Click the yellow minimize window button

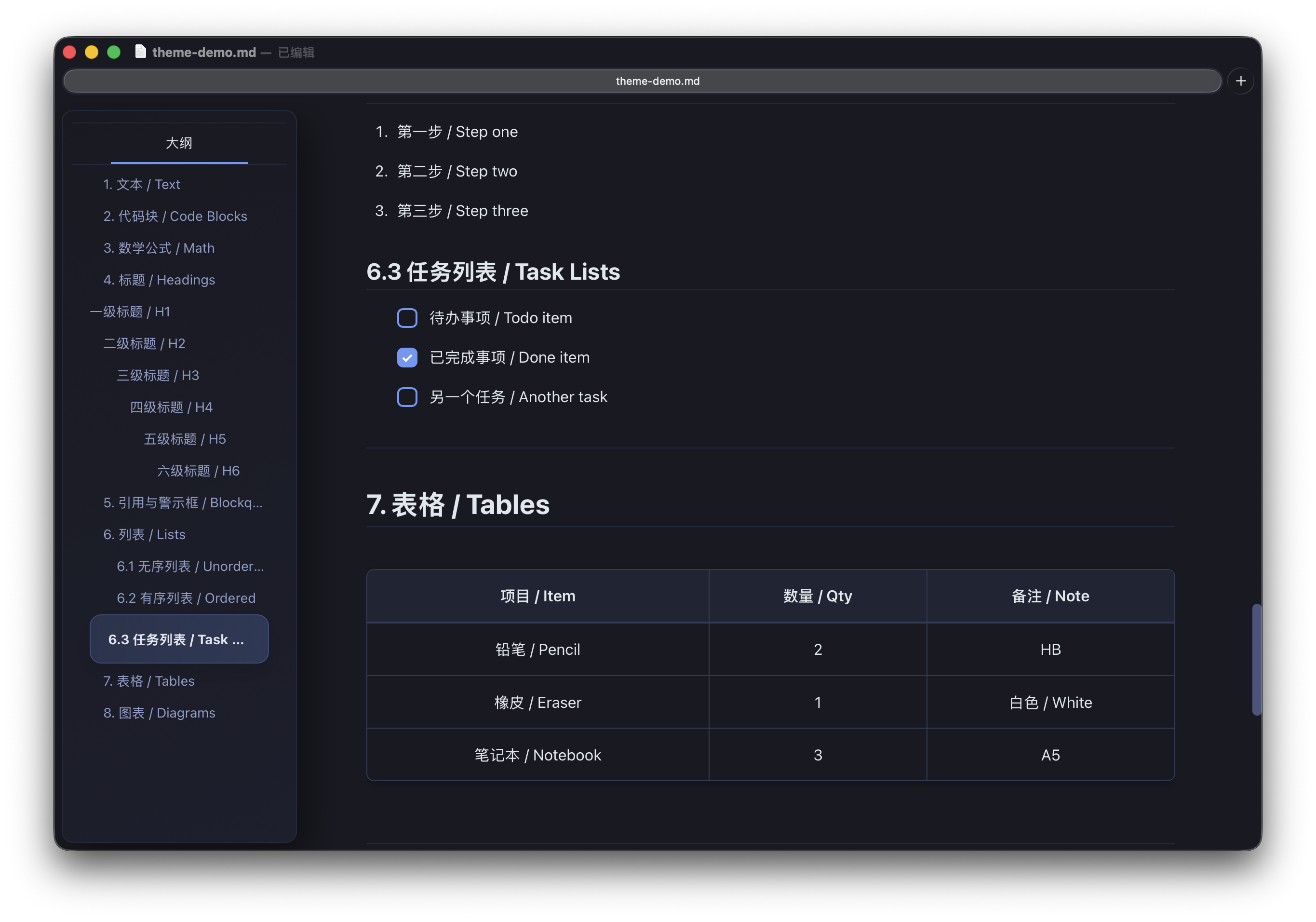92,52
